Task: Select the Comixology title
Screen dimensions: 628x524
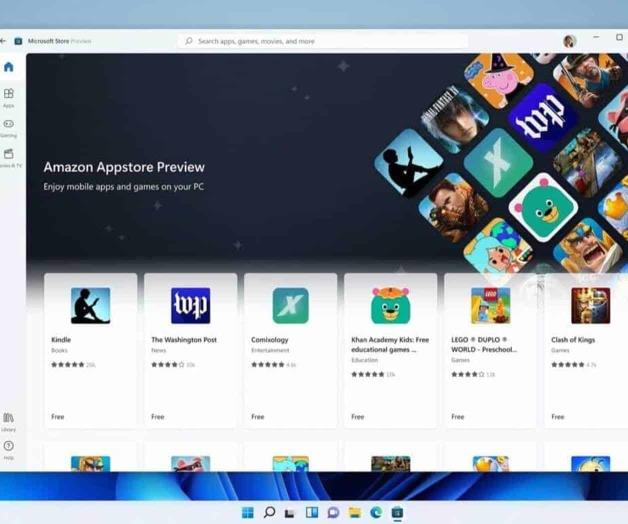Action: (270, 340)
